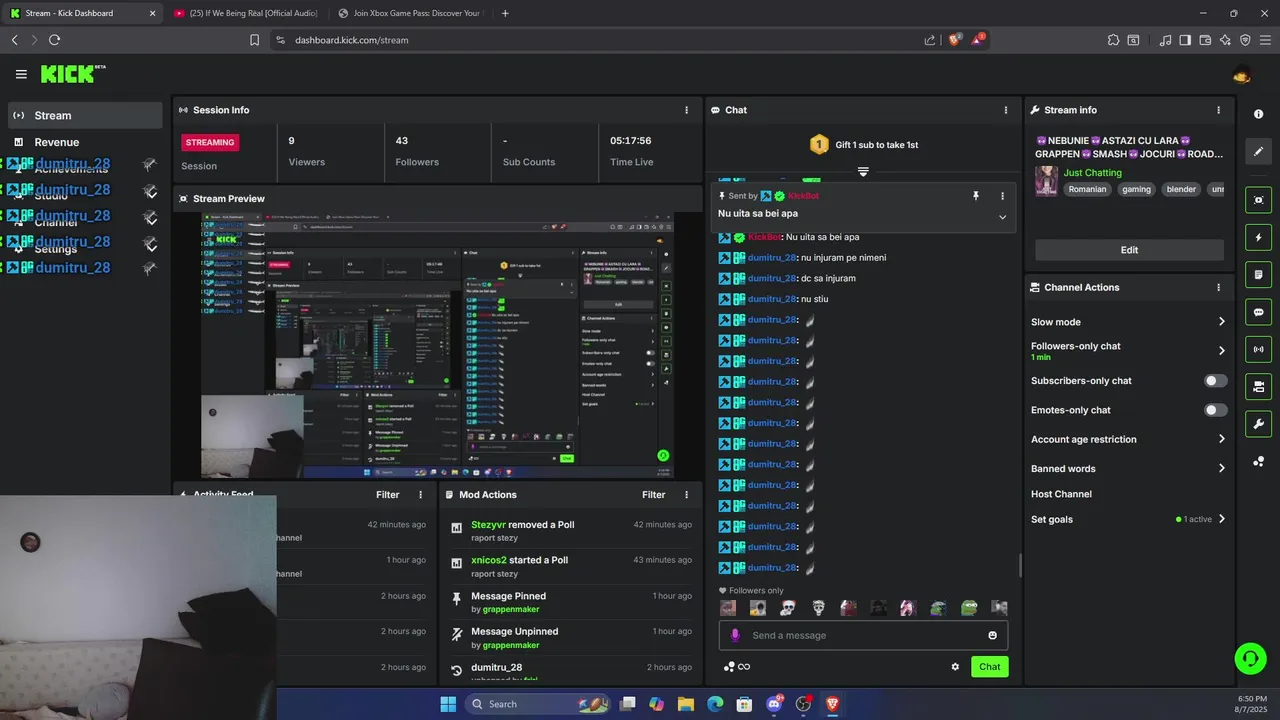Click Gift 1 sub to take 1st
Screen dimensions: 1280x720
[863, 145]
